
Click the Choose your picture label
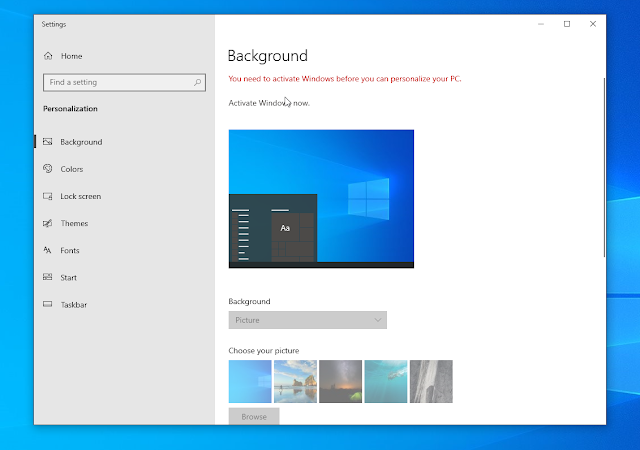tap(264, 351)
